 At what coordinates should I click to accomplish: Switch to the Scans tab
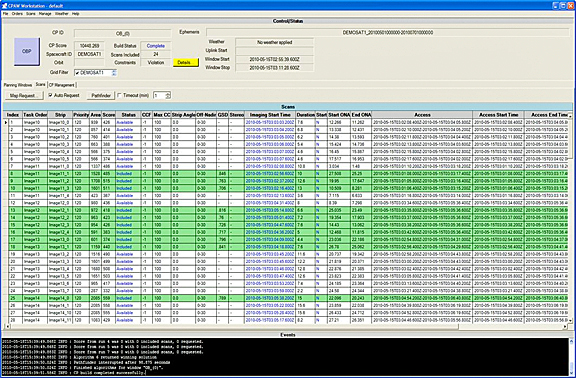(40, 84)
